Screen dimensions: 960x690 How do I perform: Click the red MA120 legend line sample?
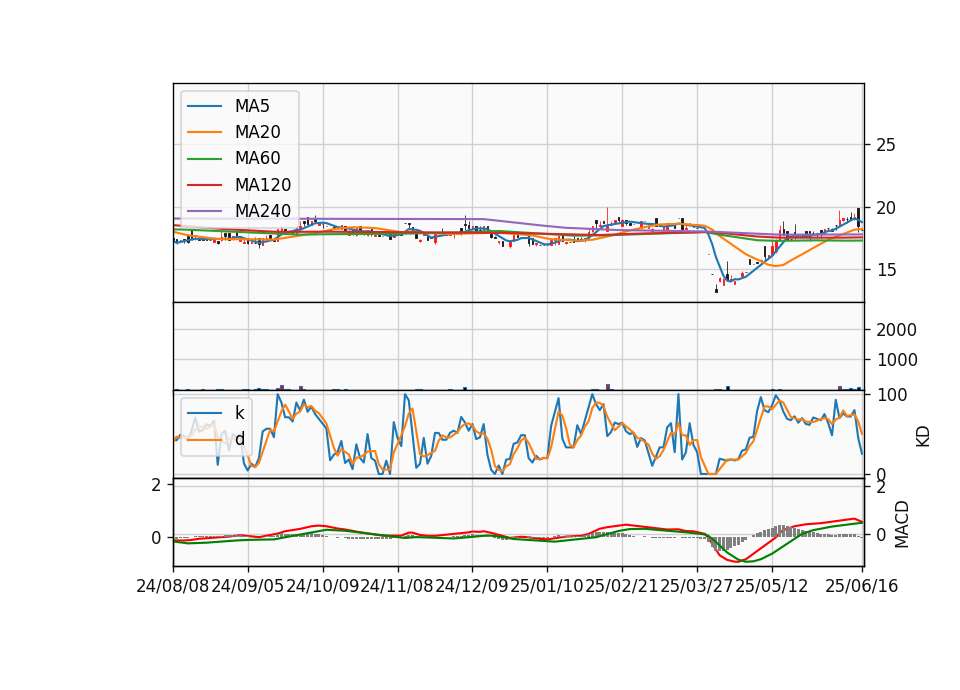click(204, 185)
